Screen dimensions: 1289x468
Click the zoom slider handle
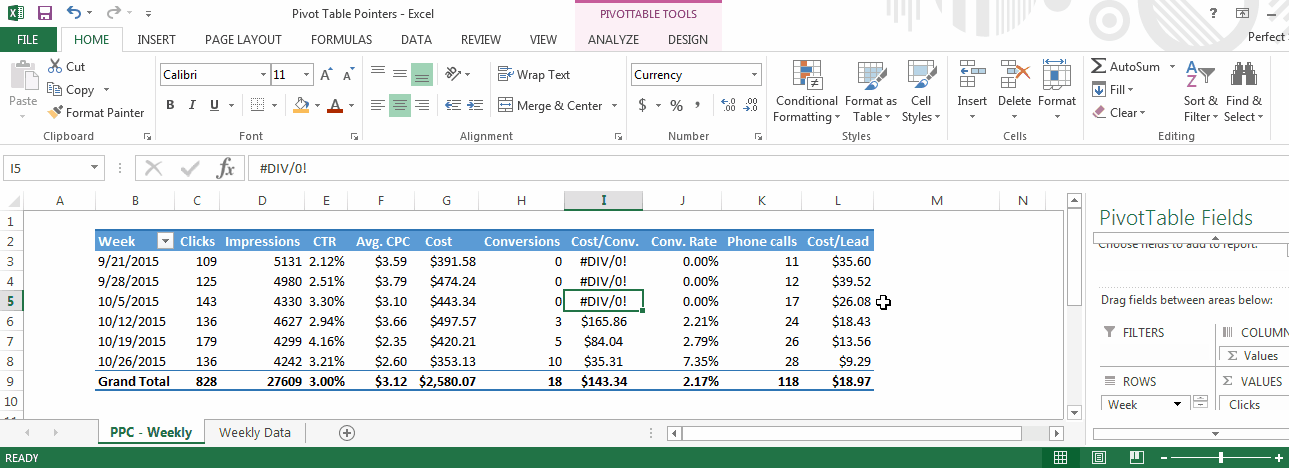tap(1221, 458)
